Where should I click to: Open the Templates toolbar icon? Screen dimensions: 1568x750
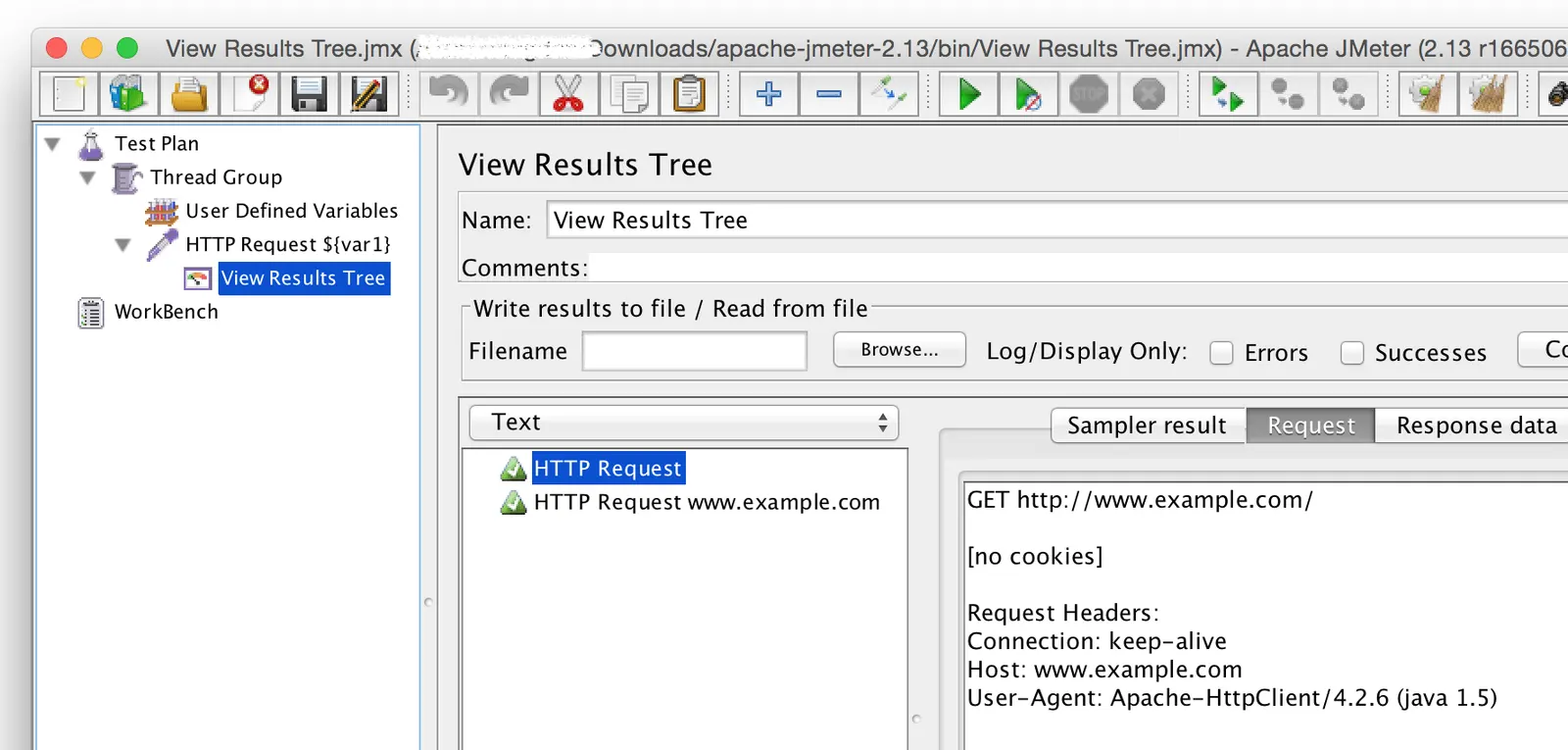[128, 95]
